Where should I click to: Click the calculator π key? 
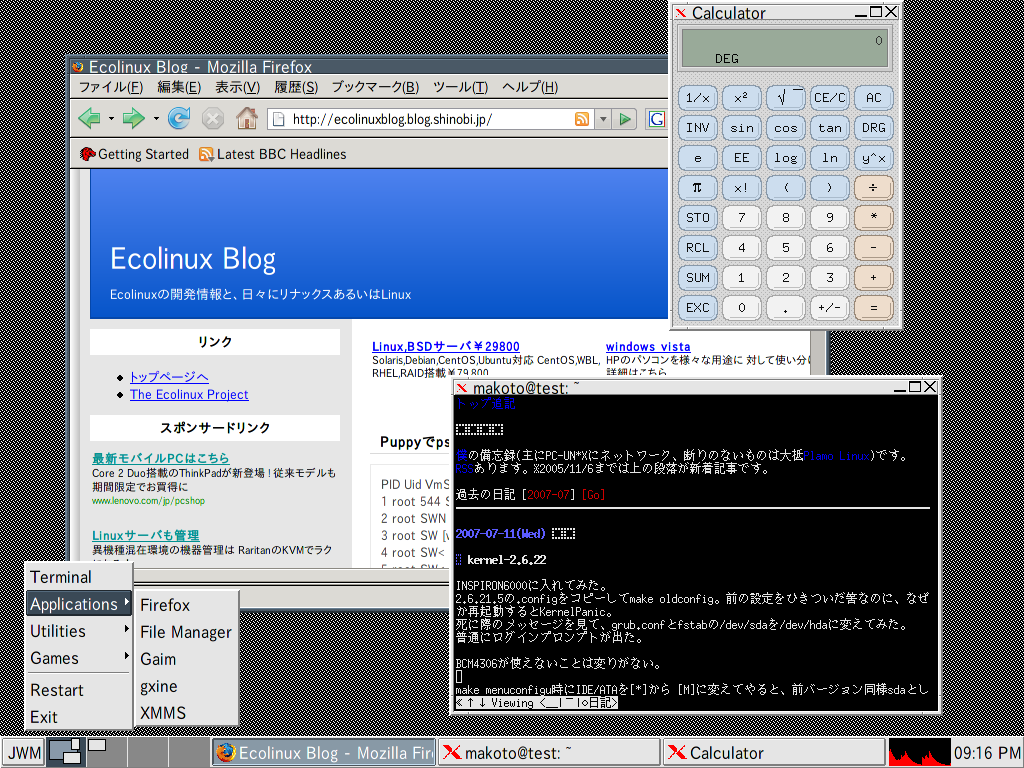[697, 188]
